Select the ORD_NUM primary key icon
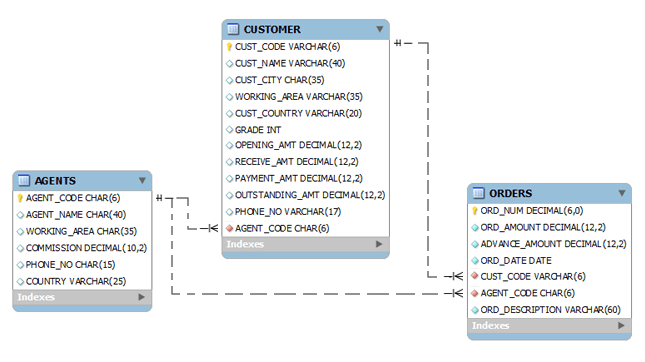Viewport: 645px width, 362px height. coord(475,211)
